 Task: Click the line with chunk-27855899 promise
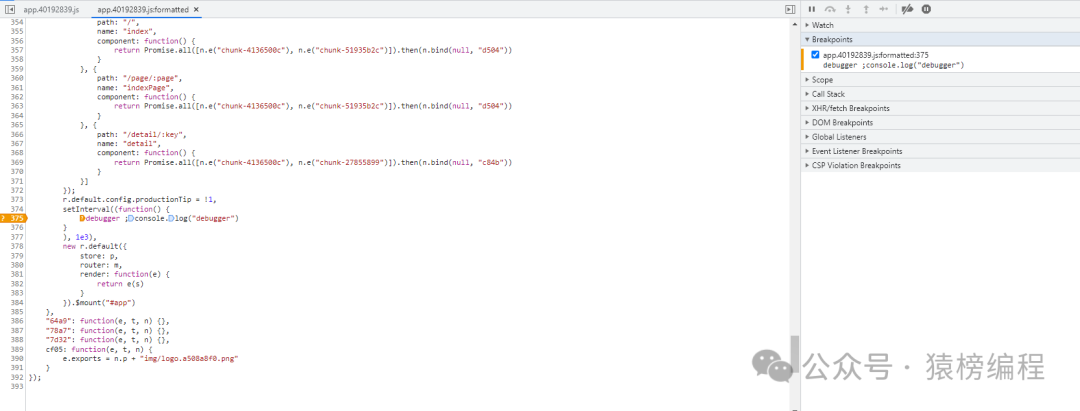point(313,162)
